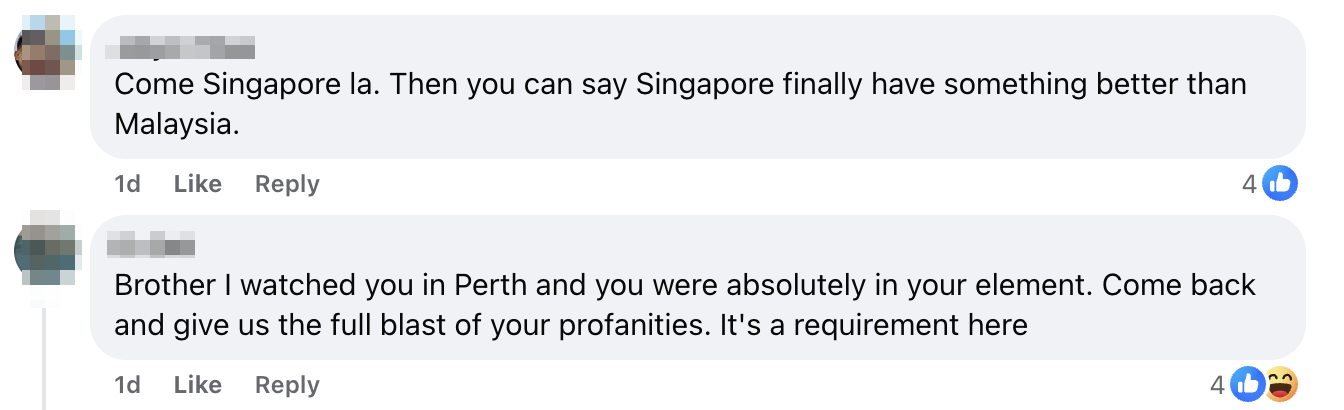Reply to the Singapore comment
1344x410 pixels.
click(287, 184)
